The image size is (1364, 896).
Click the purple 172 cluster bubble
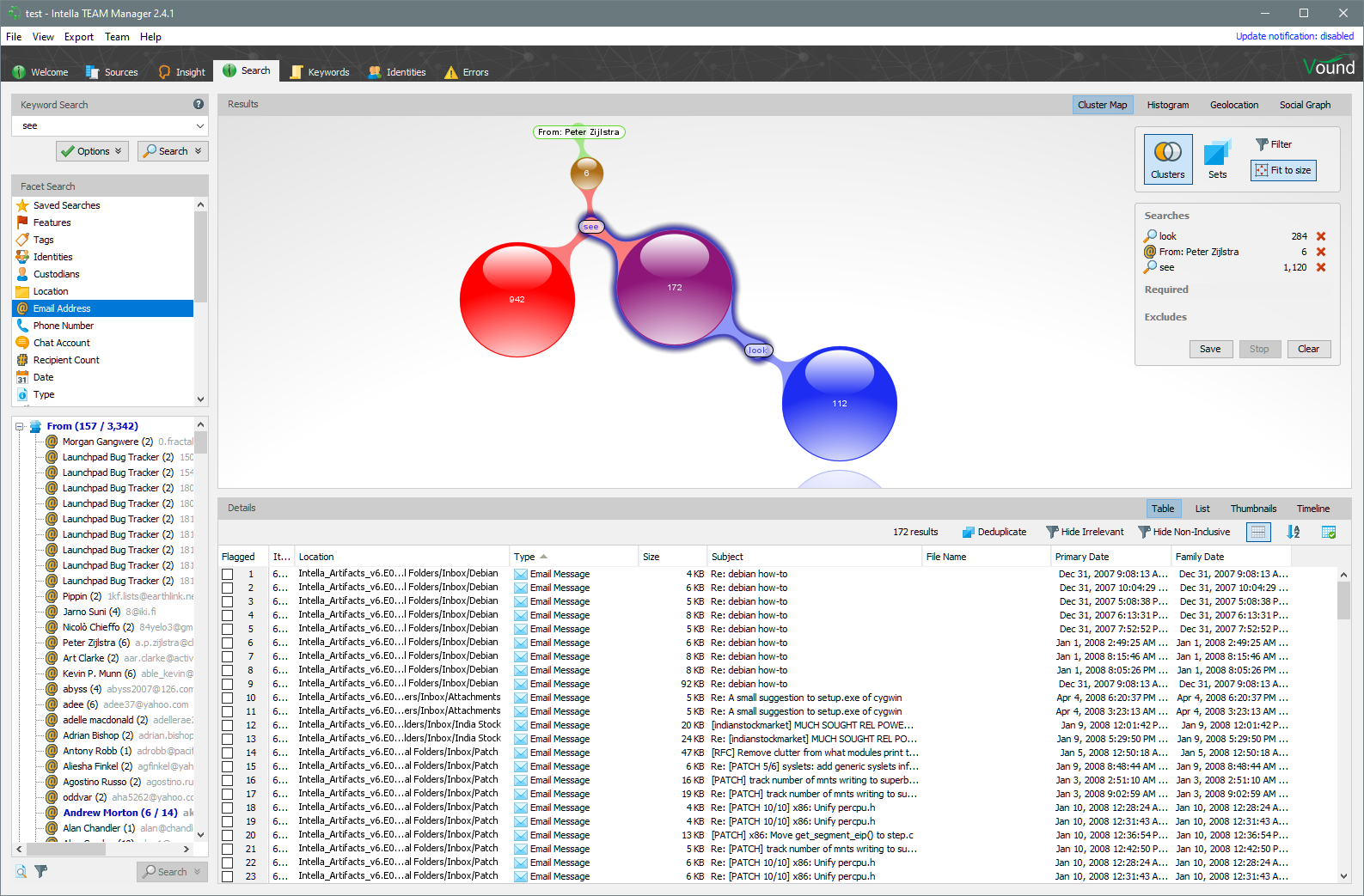tap(674, 288)
